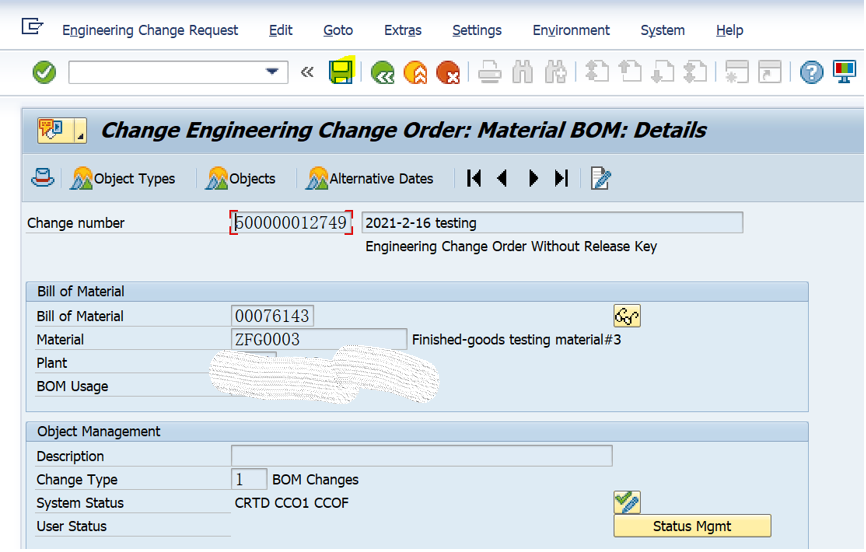Image resolution: width=866 pixels, height=552 pixels.
Task: Click the 'BOM Changes' text
Action: (x=315, y=480)
